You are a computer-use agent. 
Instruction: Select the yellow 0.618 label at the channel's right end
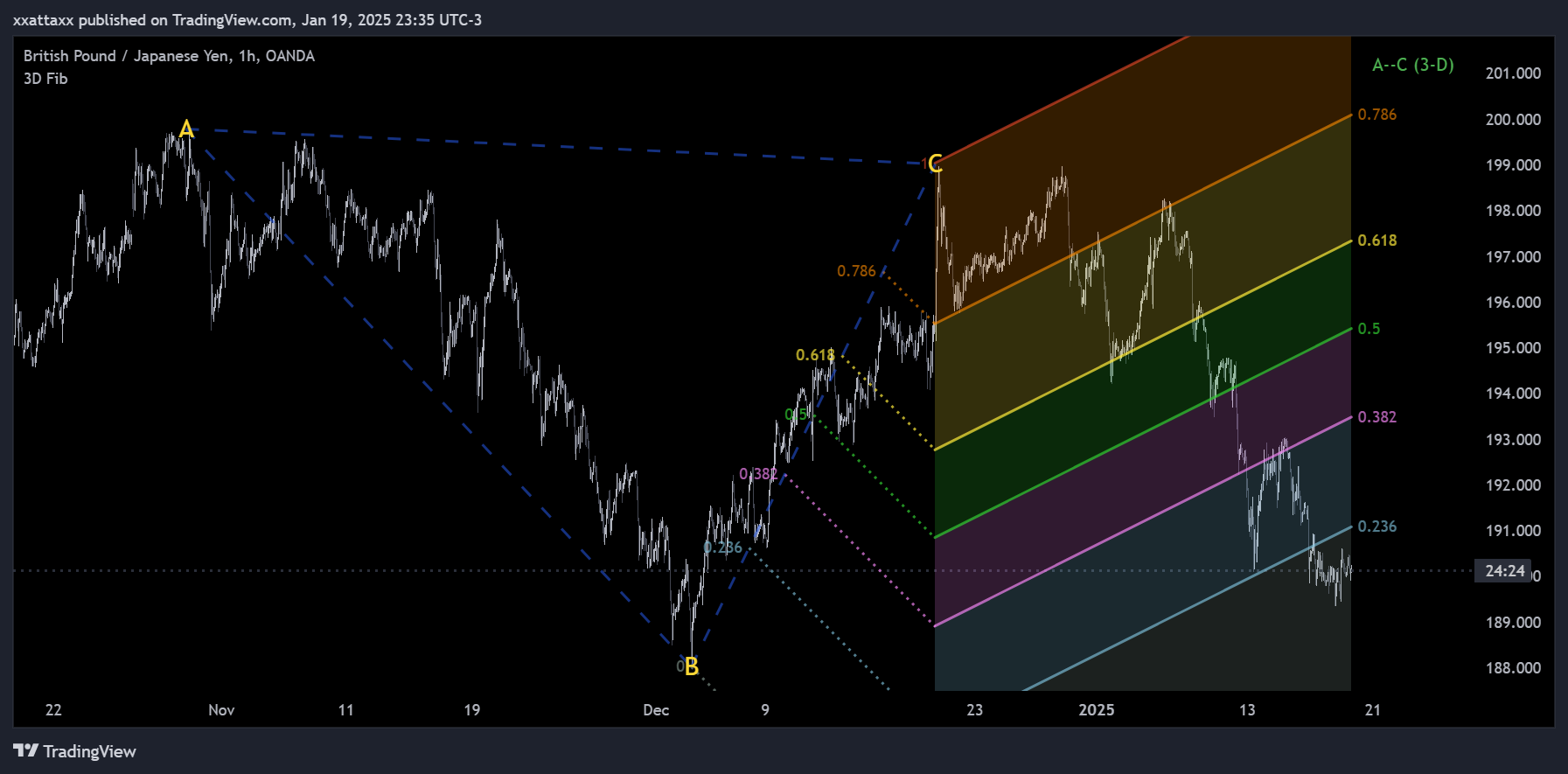coord(1377,241)
